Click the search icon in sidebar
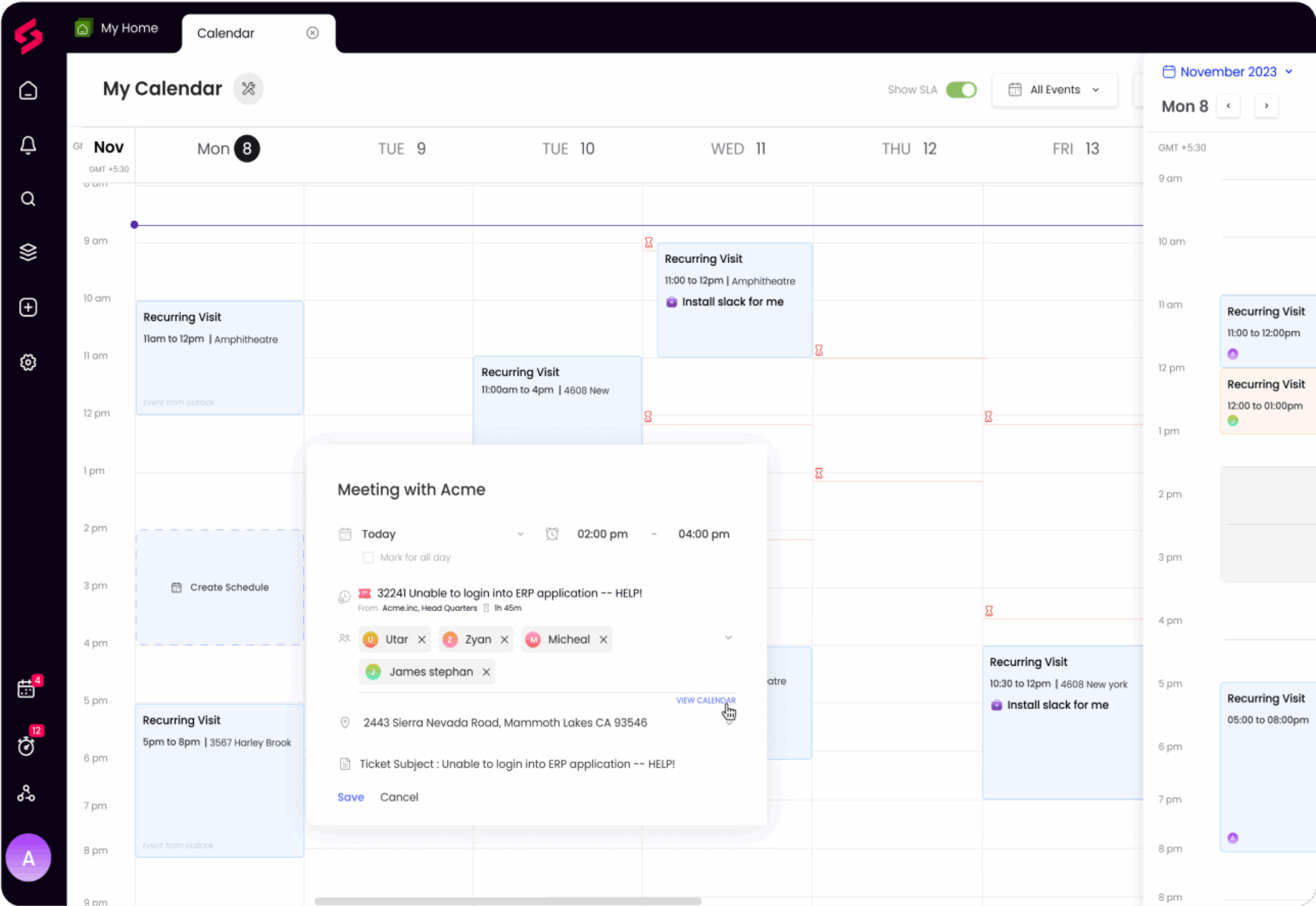This screenshot has height=906, width=1316. 28,199
